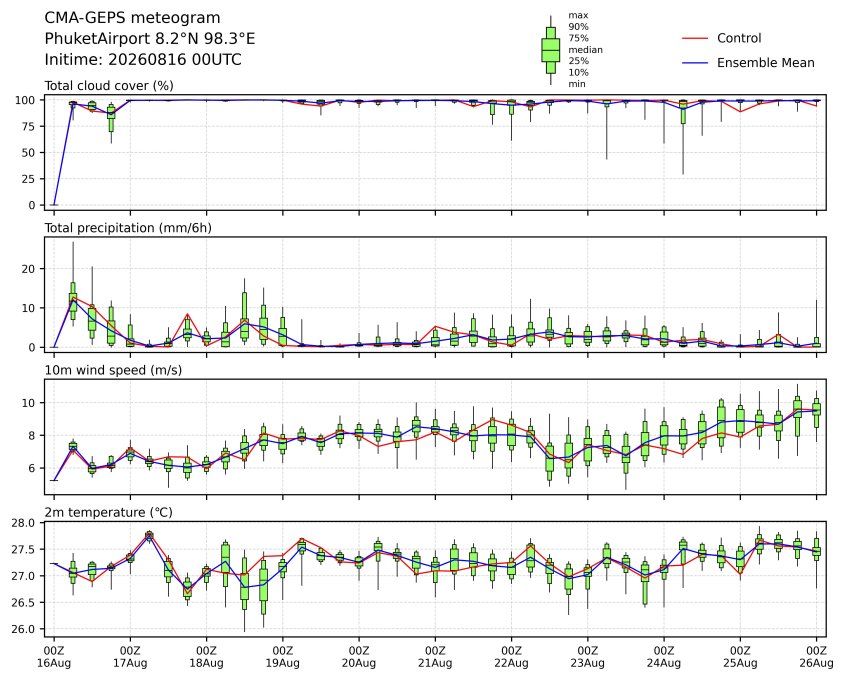Click the 'min' label in box-plot legend
This screenshot has width=845, height=680.
[577, 84]
